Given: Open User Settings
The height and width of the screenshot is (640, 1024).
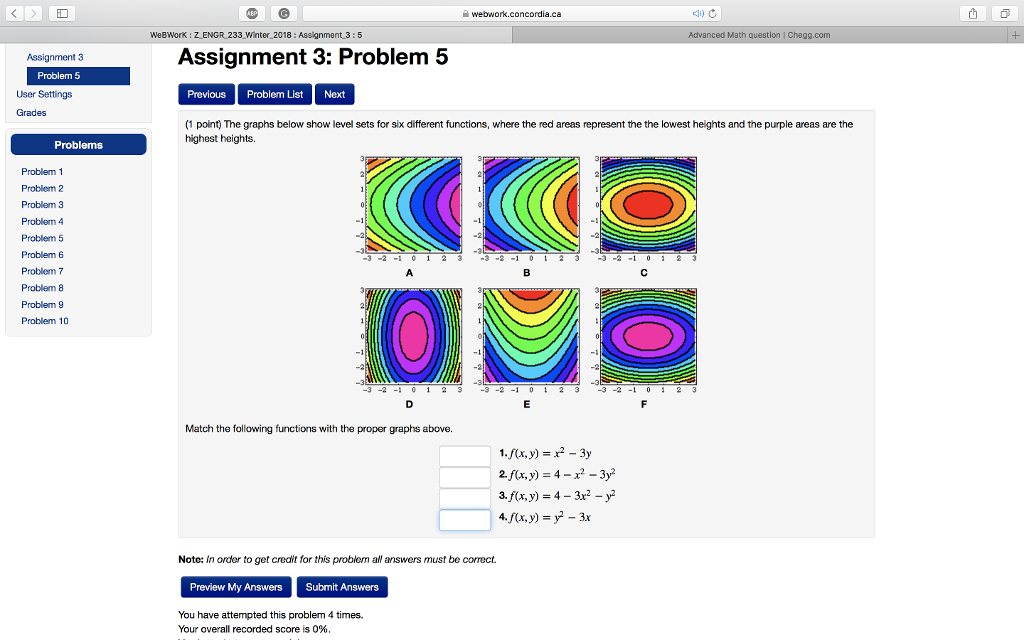Looking at the screenshot, I should [x=44, y=94].
